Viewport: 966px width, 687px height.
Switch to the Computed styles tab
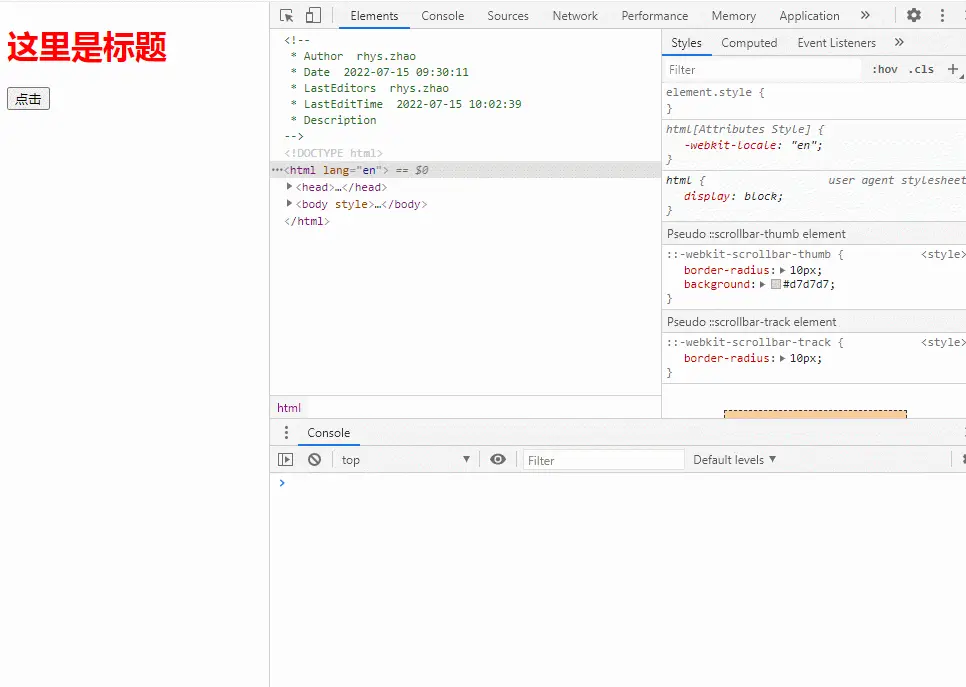(x=749, y=43)
